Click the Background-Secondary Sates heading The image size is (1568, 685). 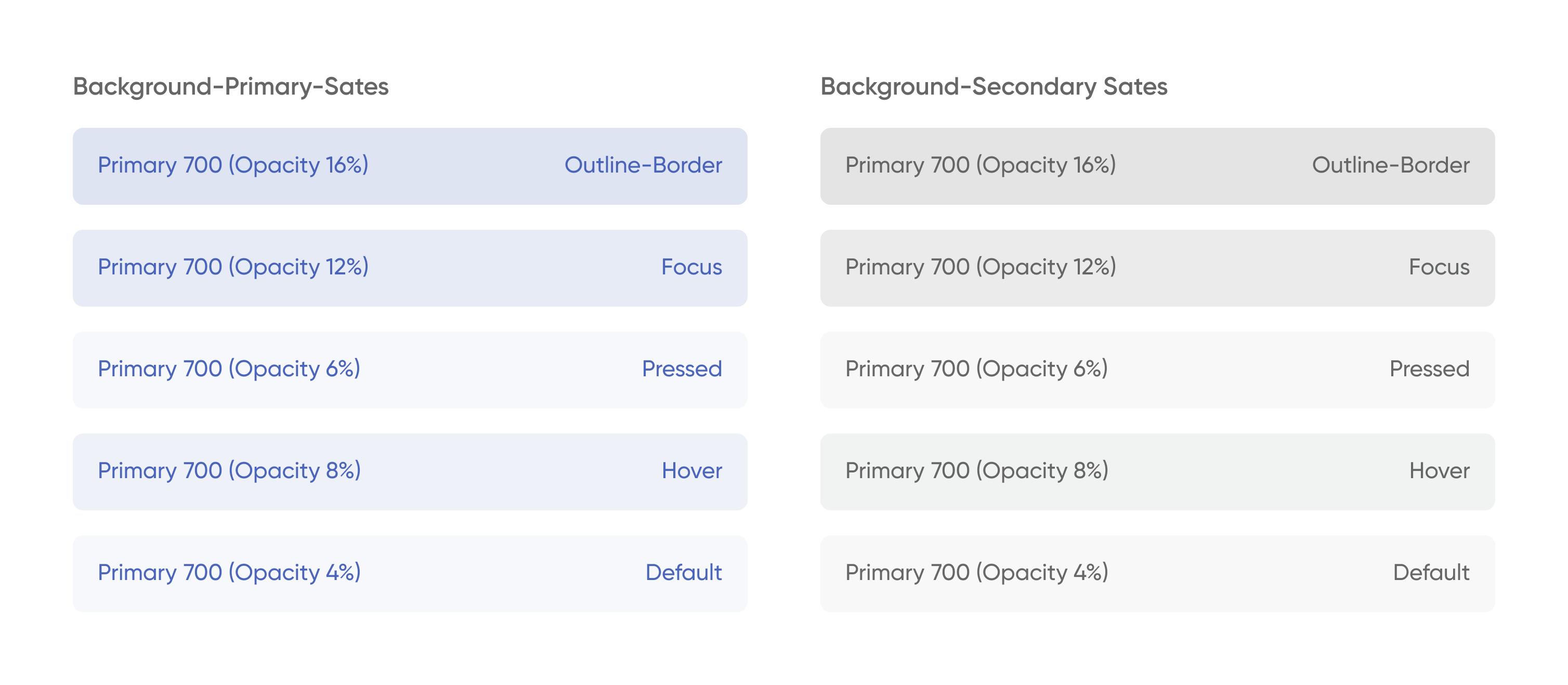[994, 86]
